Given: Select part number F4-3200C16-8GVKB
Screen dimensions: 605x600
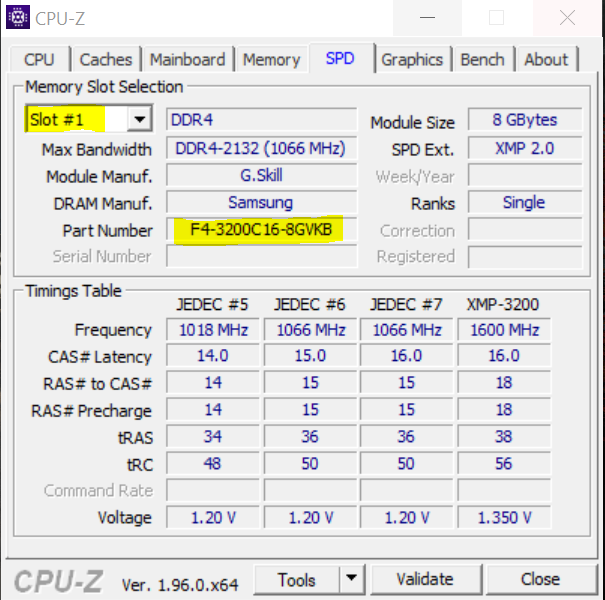Looking at the screenshot, I should [x=262, y=230].
